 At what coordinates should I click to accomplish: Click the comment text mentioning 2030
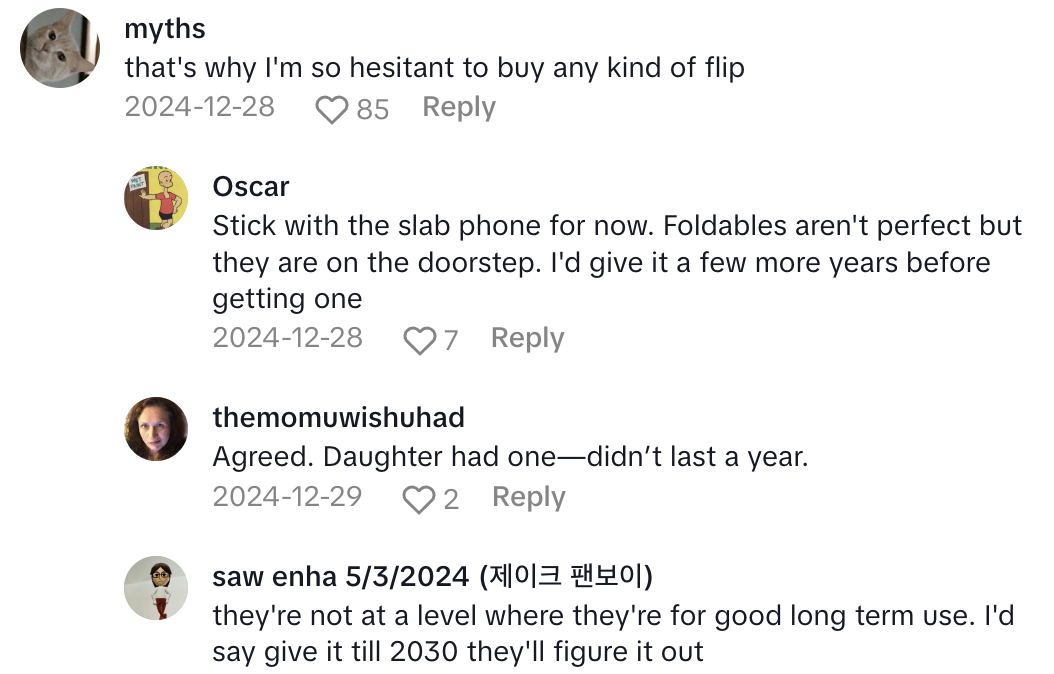(x=612, y=634)
